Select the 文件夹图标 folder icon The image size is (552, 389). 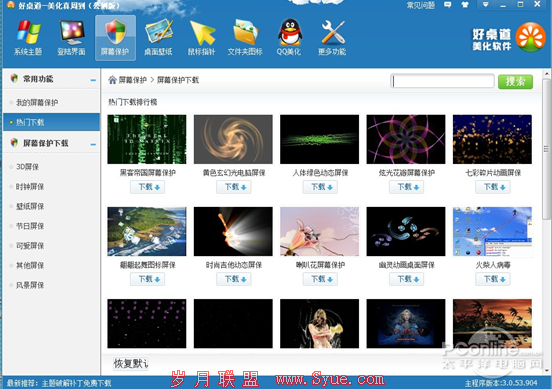point(245,32)
